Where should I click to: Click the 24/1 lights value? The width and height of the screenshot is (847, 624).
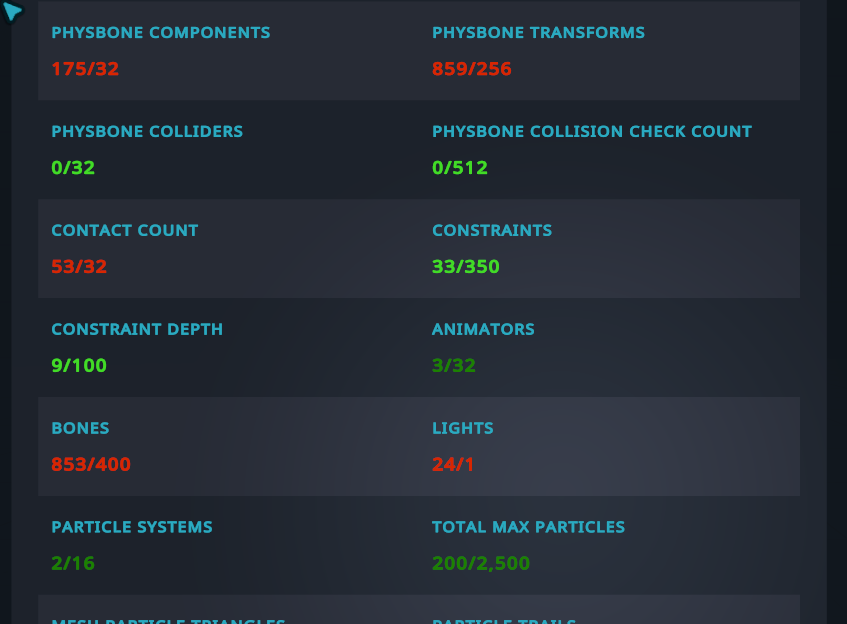pos(453,465)
